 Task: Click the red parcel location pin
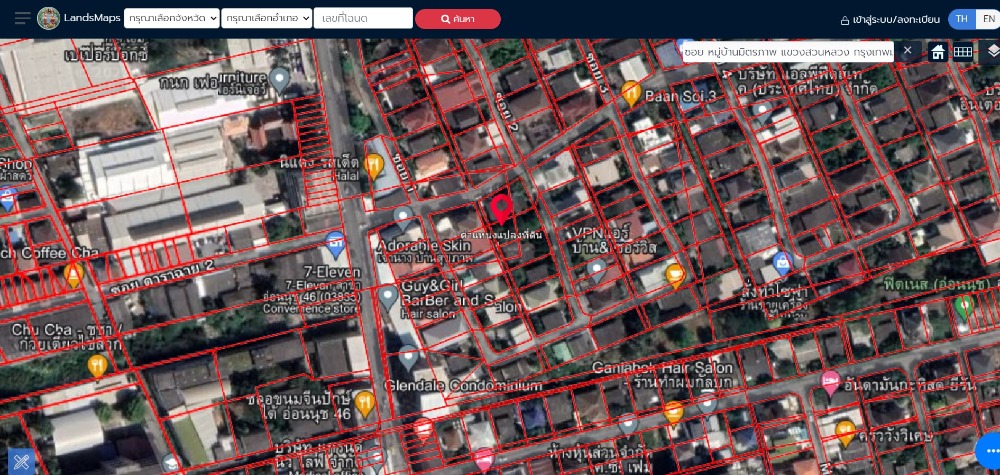point(501,208)
